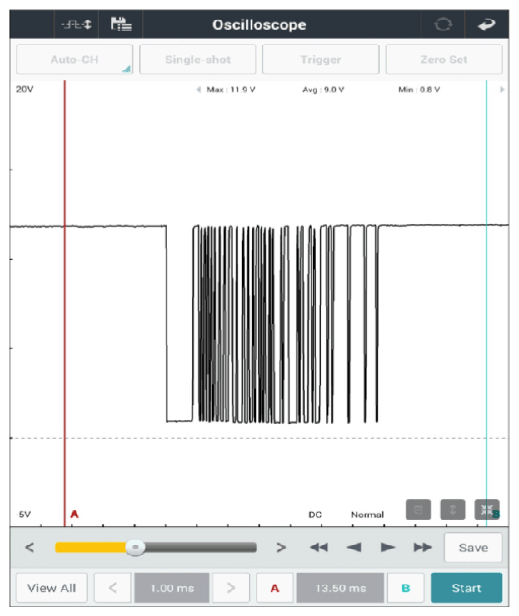The height and width of the screenshot is (616, 519).
Task: Tap the refresh icon in title bar
Action: [x=443, y=25]
